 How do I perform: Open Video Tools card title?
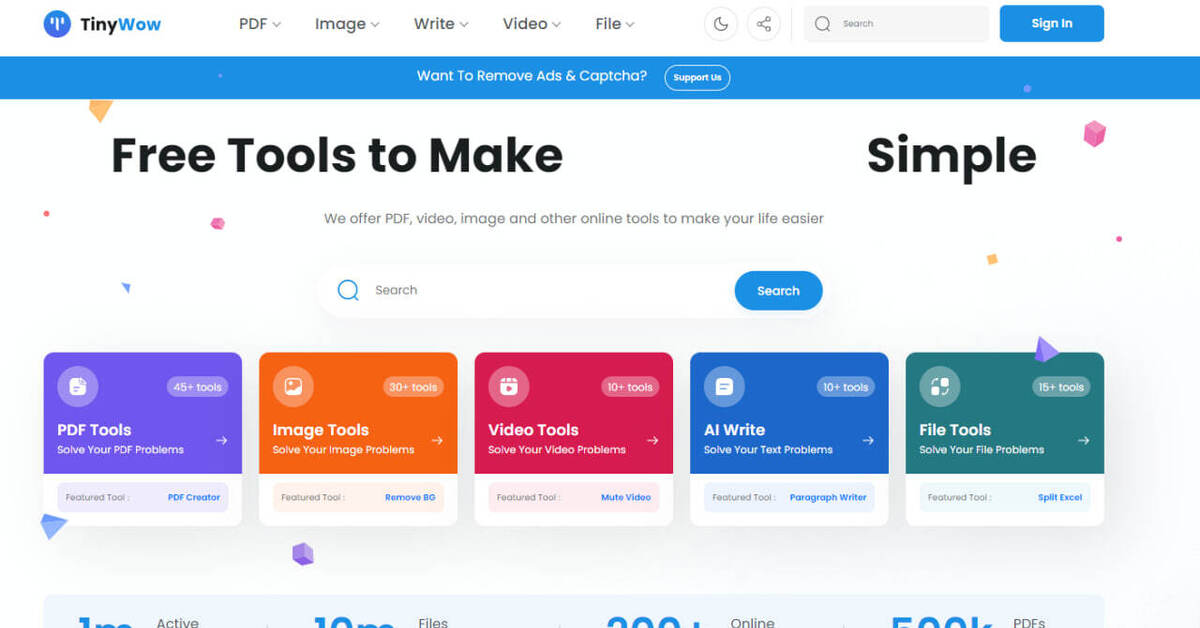(533, 430)
